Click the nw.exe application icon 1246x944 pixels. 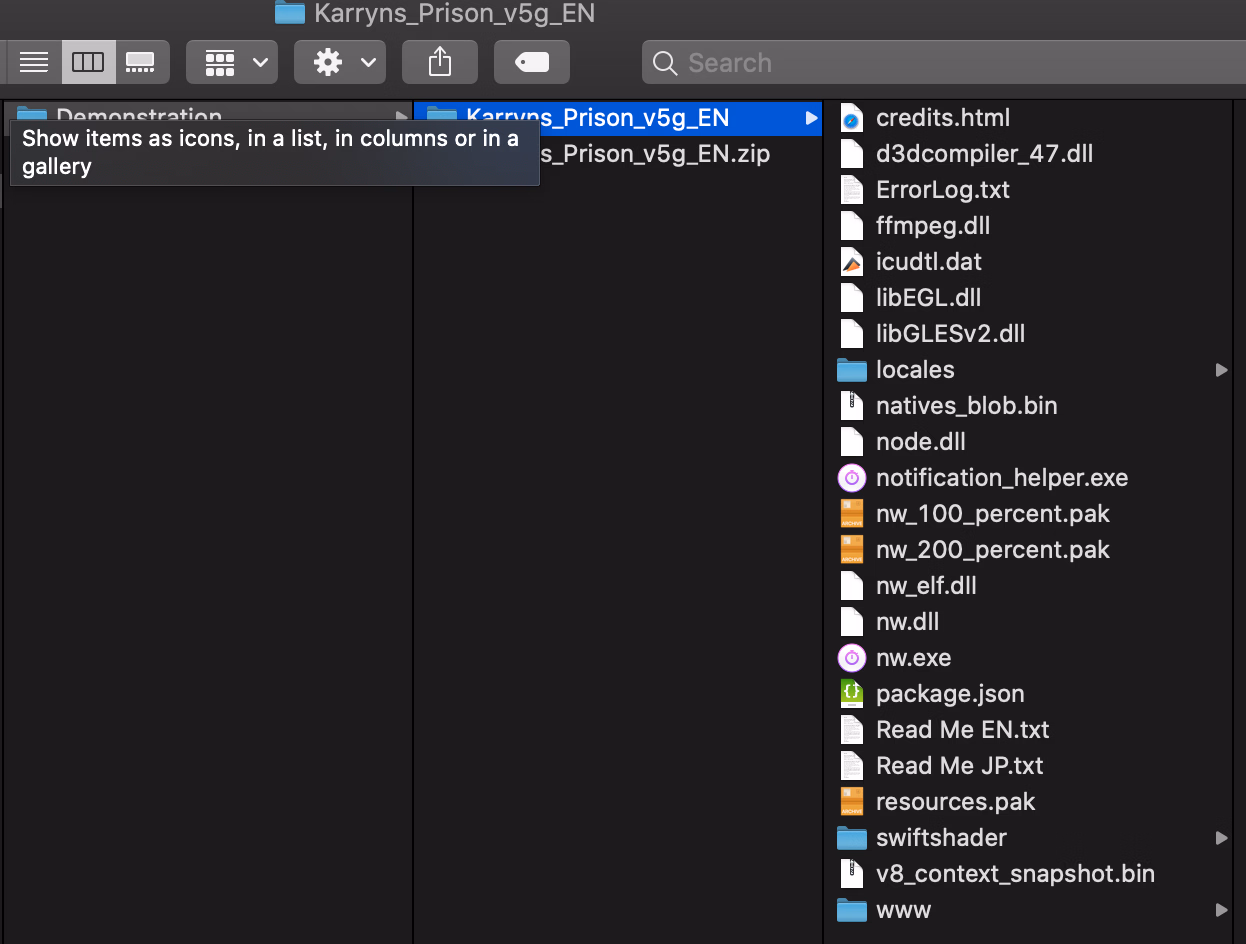coord(852,658)
